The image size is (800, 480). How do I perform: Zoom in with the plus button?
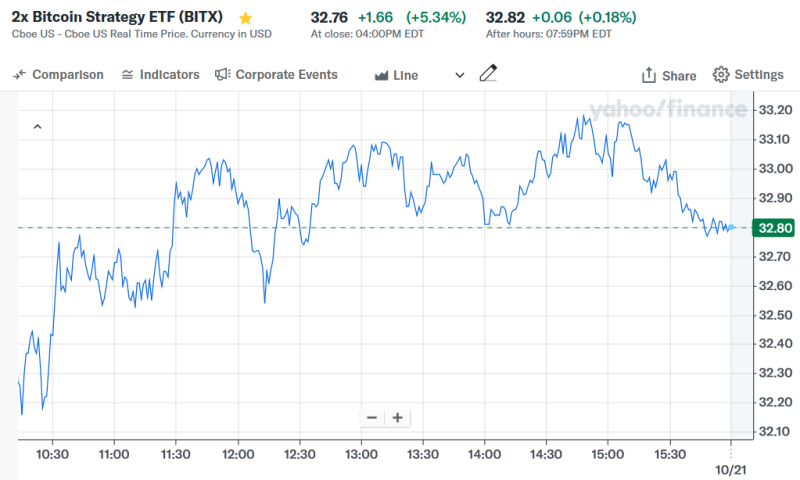click(397, 418)
